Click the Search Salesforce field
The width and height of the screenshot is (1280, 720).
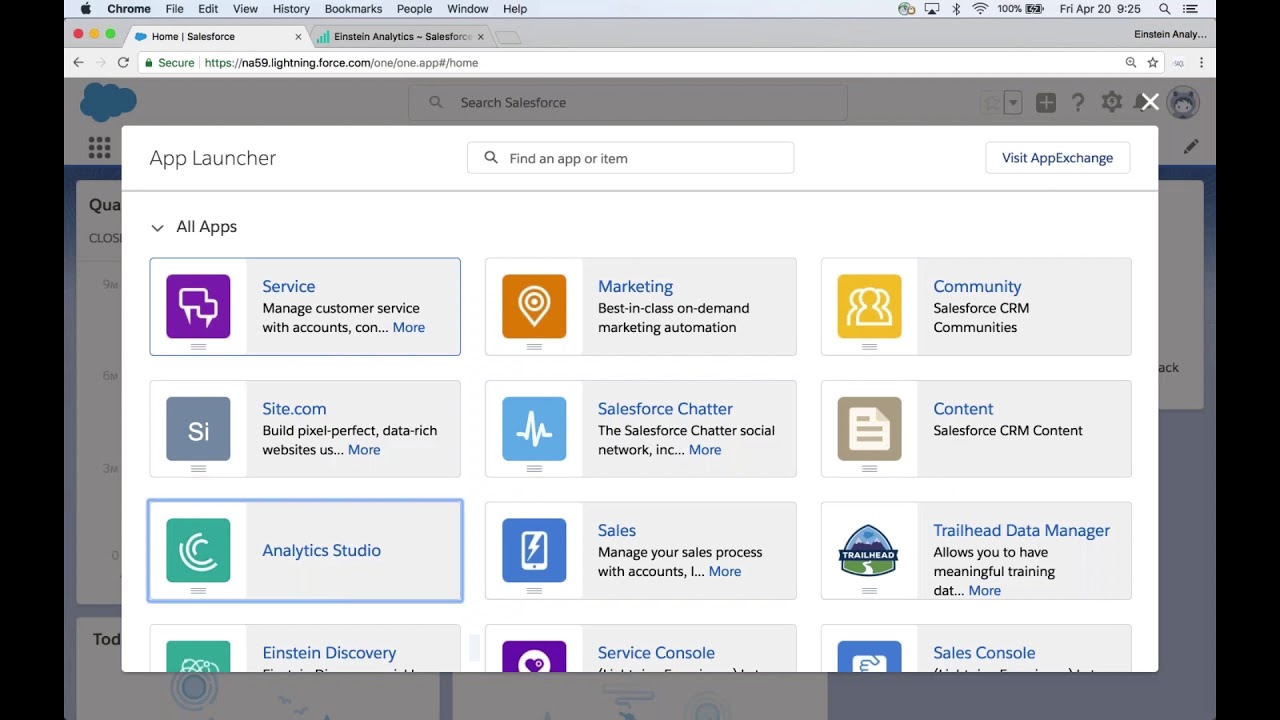point(627,102)
